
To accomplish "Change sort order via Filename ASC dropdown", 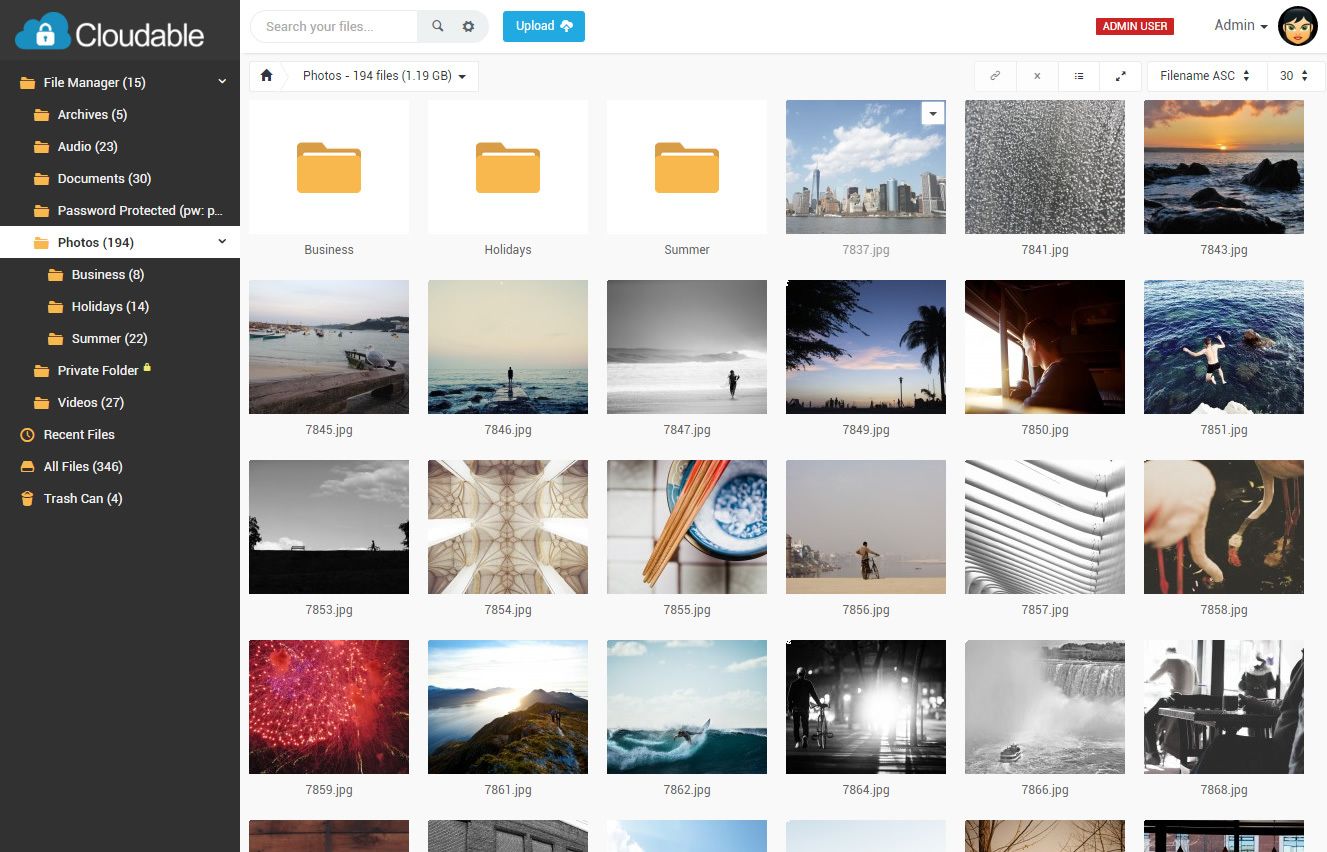I will (1206, 75).
